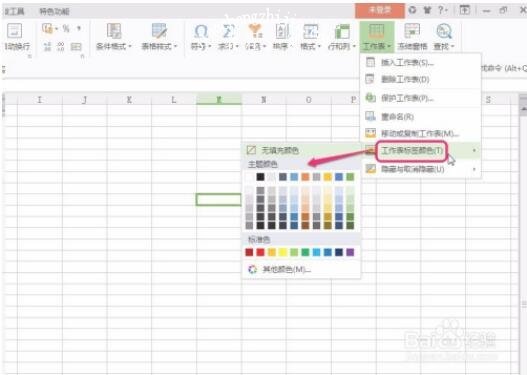
Task: Select column L header
Action: click(174, 99)
